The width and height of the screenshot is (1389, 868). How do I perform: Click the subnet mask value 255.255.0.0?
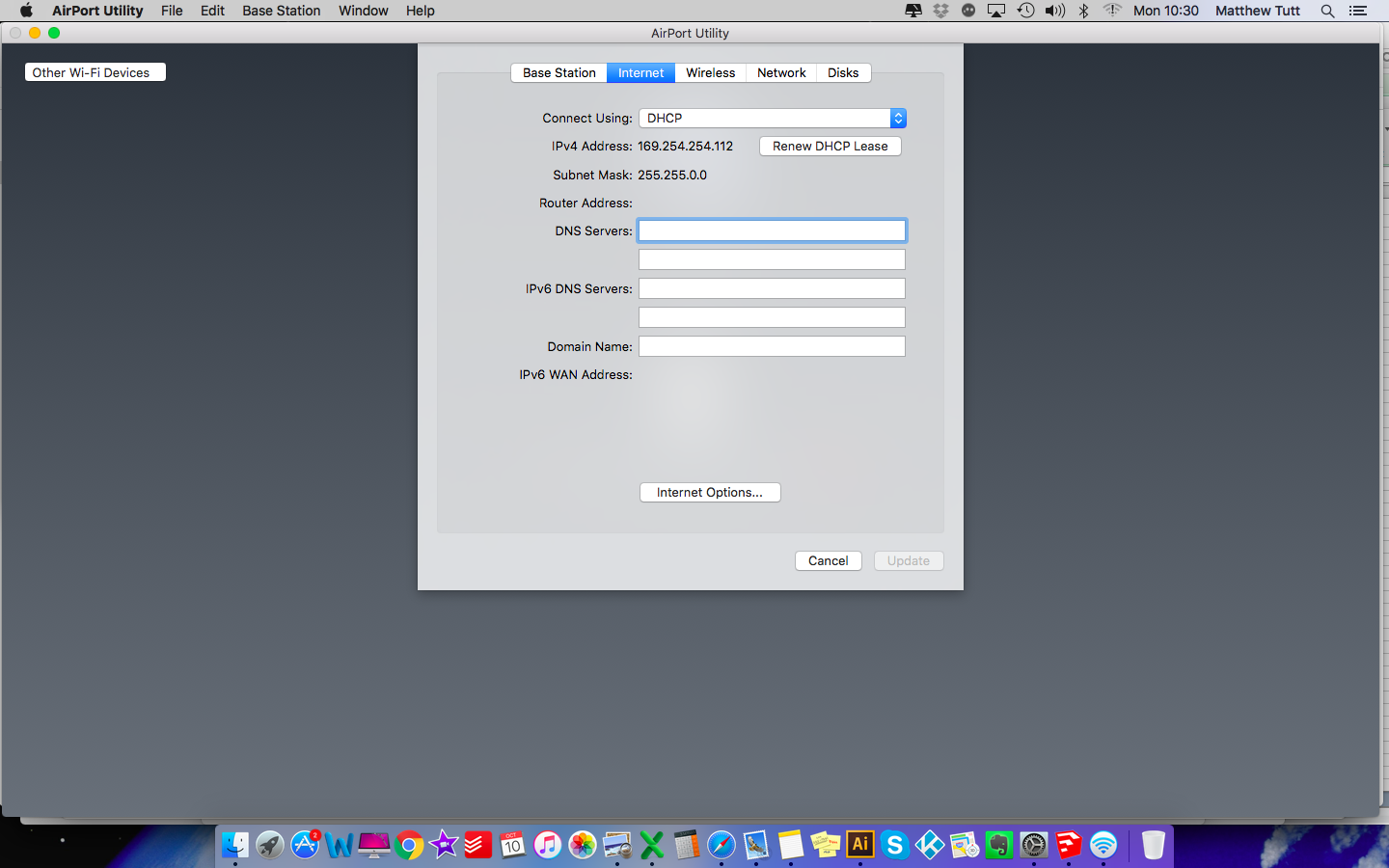672,176
